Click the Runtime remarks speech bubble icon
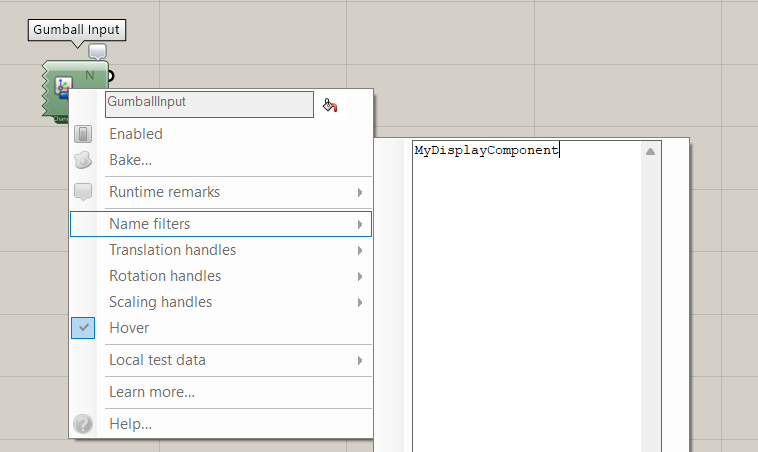 click(84, 192)
